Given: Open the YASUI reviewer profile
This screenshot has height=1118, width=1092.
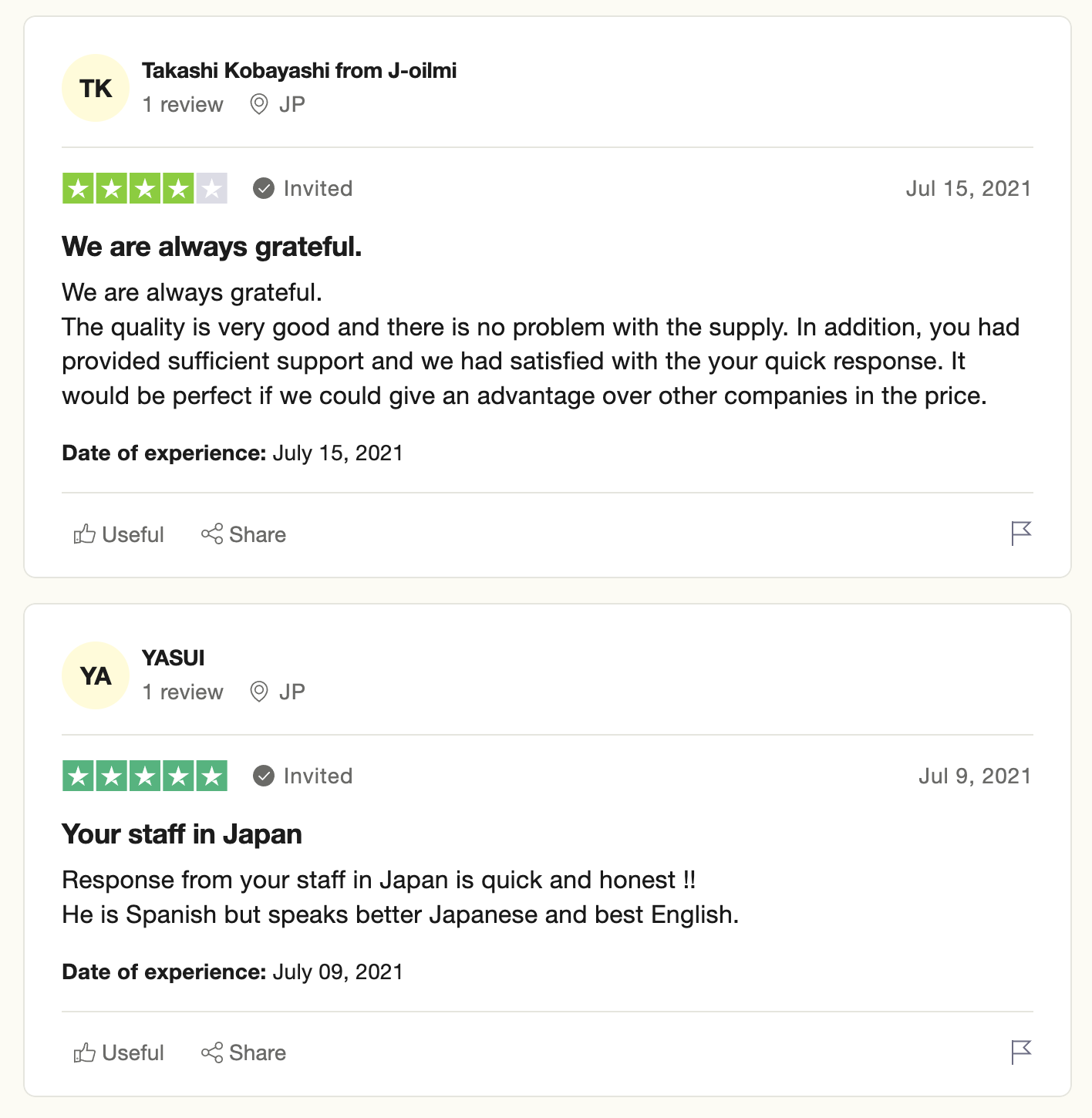Looking at the screenshot, I should point(174,658).
